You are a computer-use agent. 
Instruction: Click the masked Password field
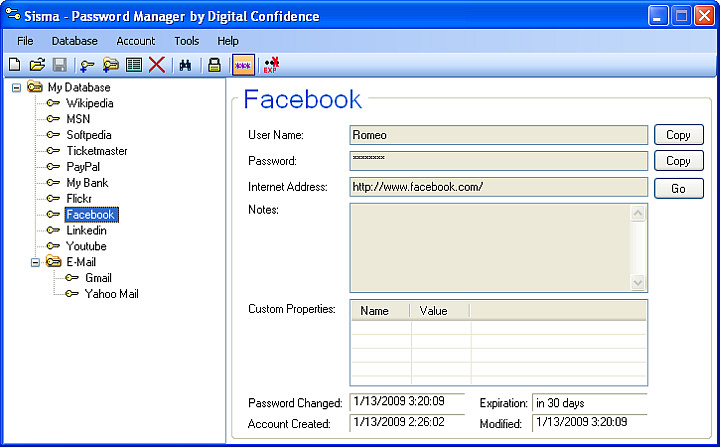[499, 161]
